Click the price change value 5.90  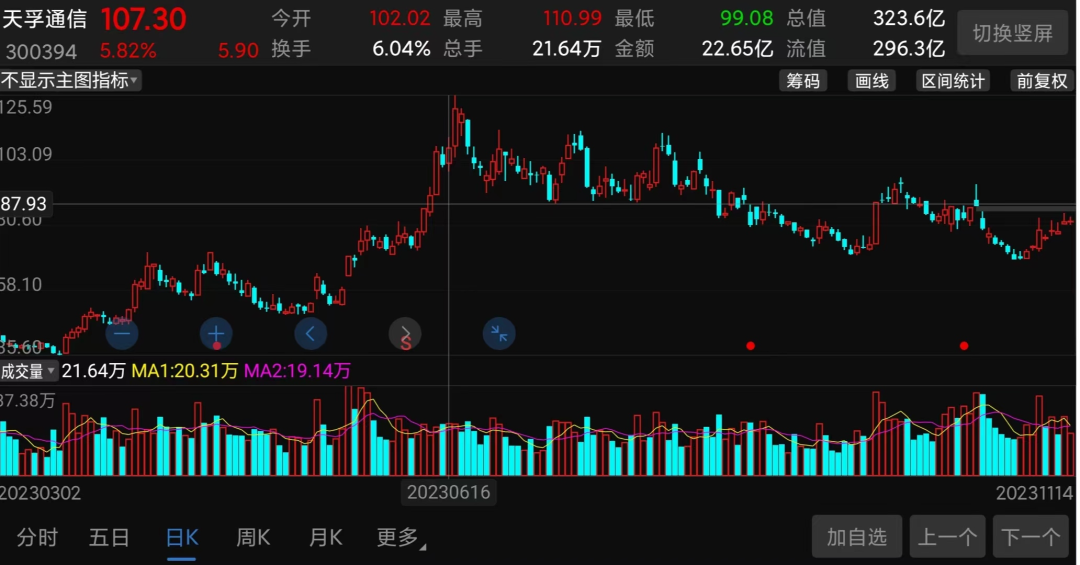click(x=238, y=51)
